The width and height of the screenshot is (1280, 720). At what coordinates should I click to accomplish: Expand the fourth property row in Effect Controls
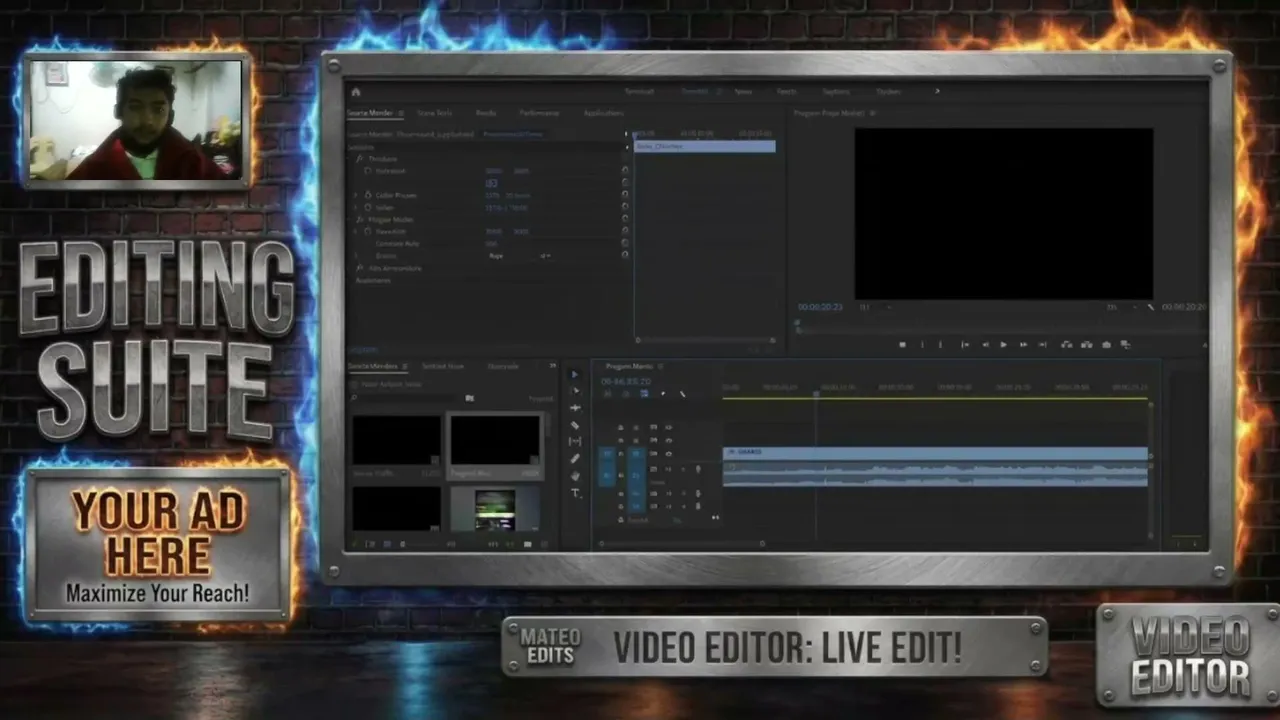pyautogui.click(x=356, y=207)
